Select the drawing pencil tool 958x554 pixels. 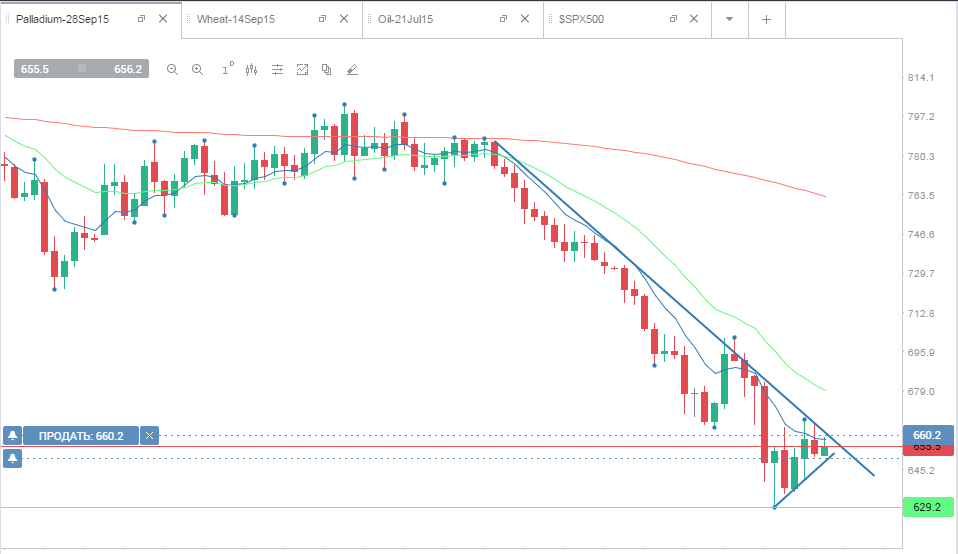tap(352, 70)
